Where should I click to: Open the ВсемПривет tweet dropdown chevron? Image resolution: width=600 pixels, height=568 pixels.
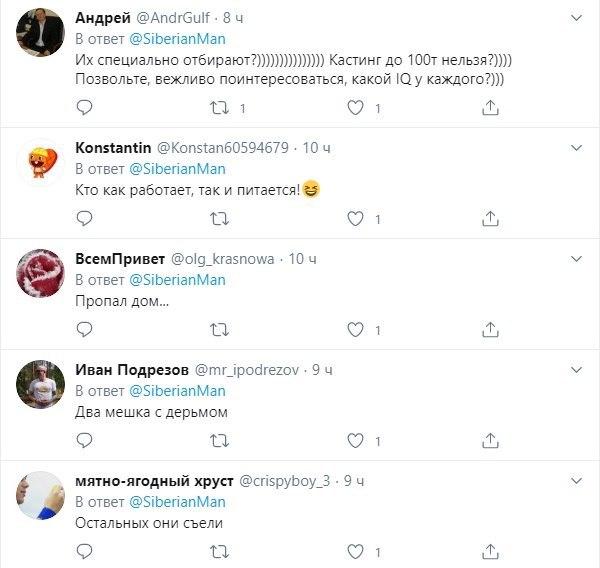pos(577,258)
